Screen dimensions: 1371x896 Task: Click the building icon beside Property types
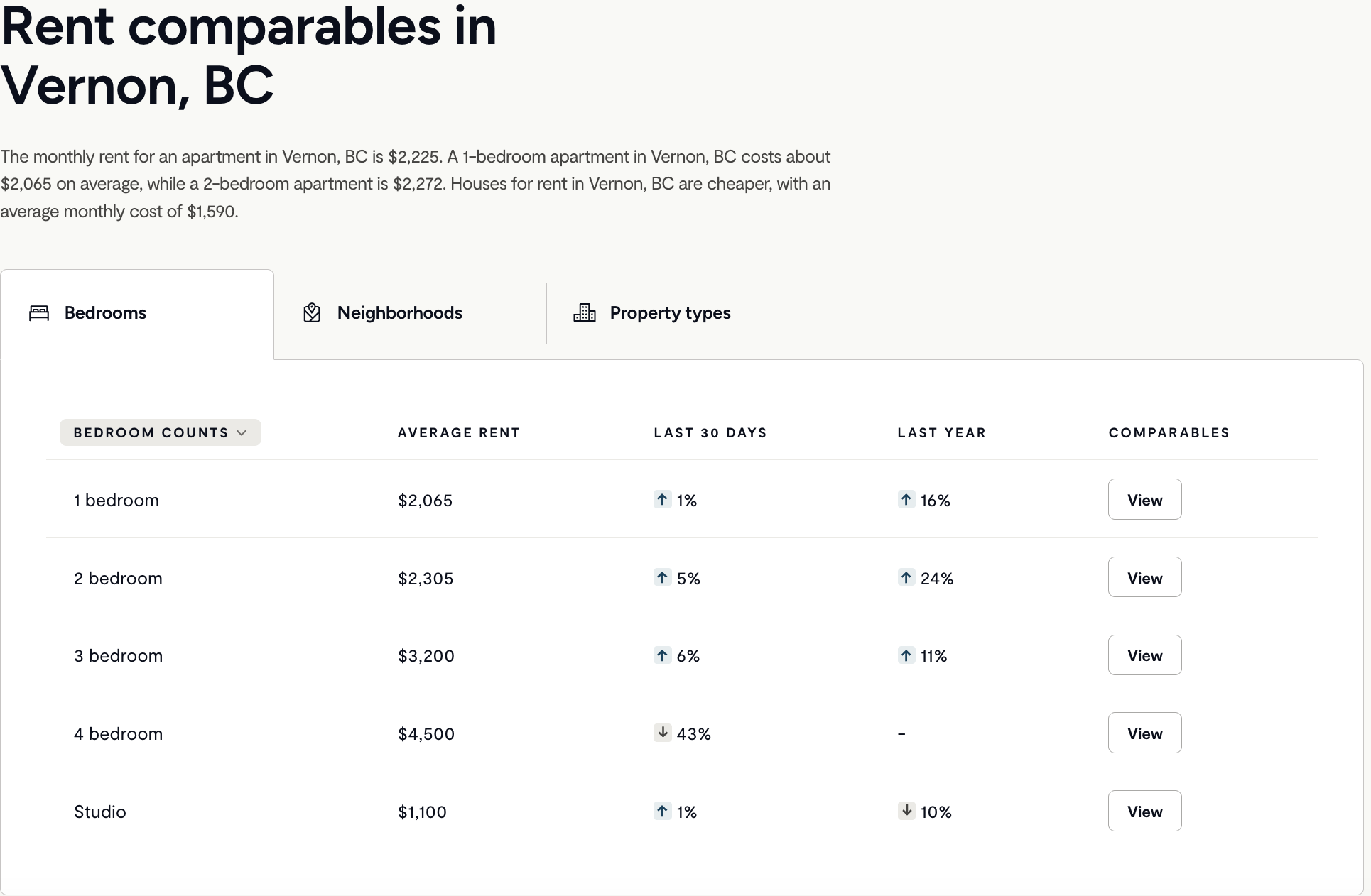585,312
